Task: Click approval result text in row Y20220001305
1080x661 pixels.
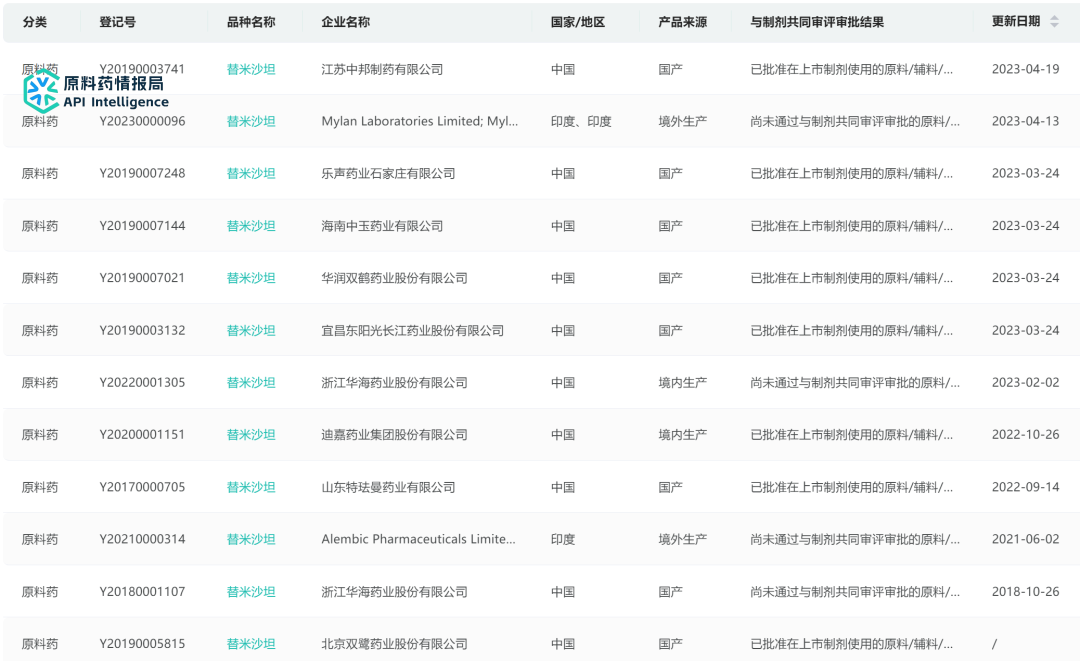Action: [x=855, y=383]
